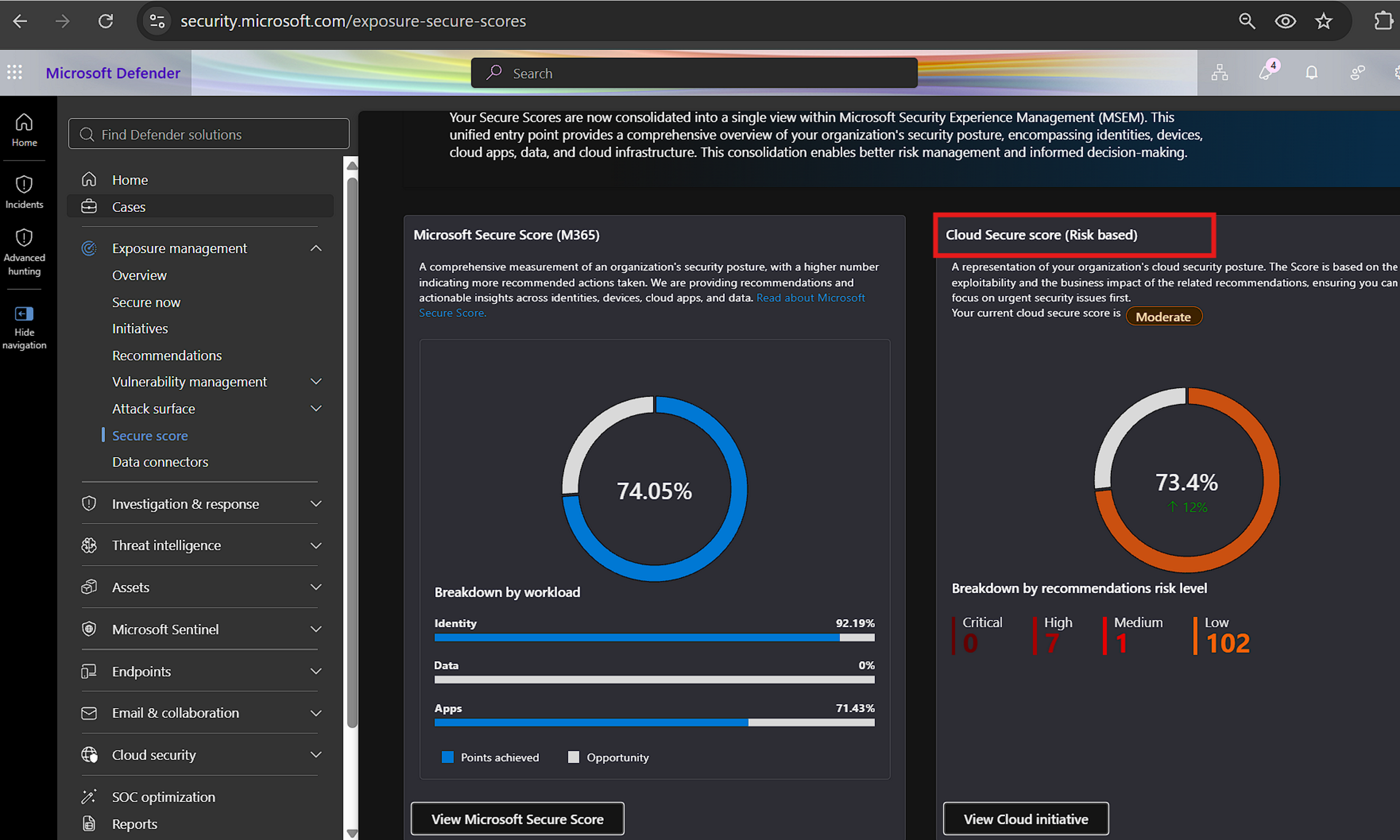
Task: Select Overview under Exposure management
Action: [x=139, y=275]
